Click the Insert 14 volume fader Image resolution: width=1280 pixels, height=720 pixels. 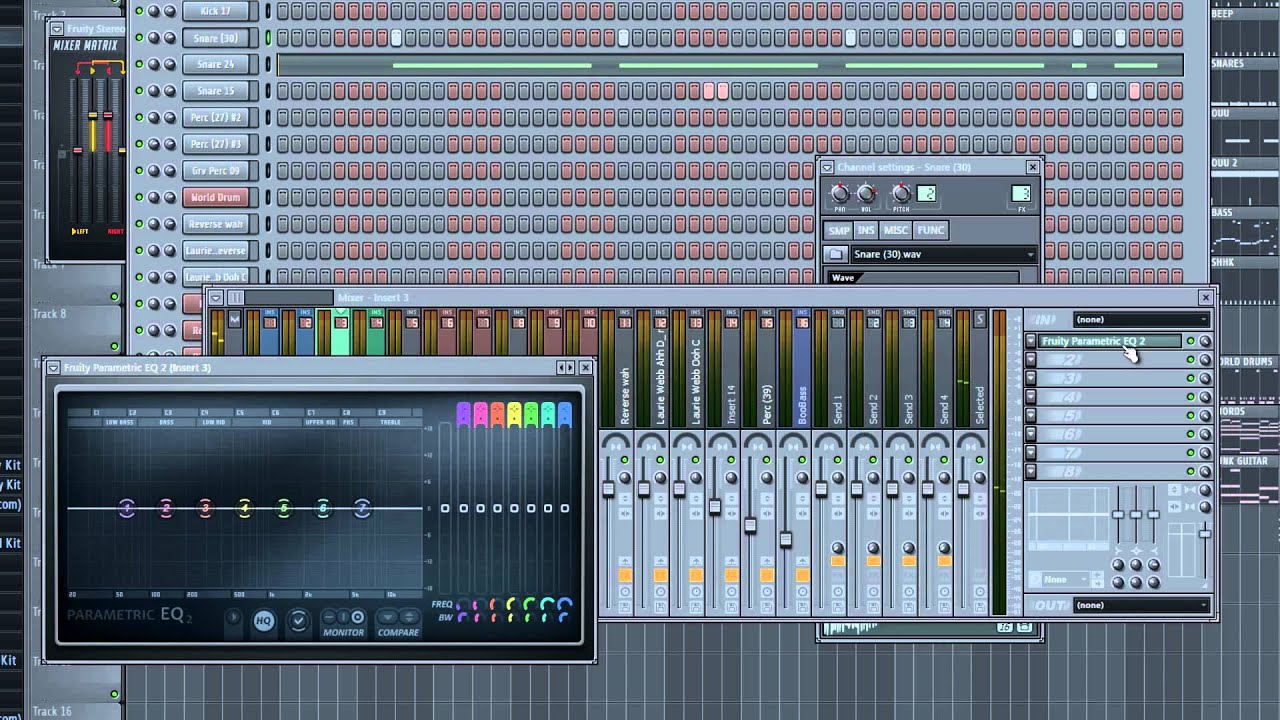tap(714, 507)
